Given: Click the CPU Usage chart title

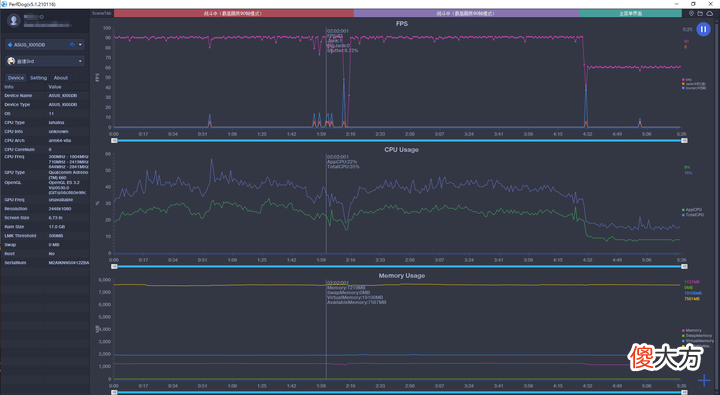Looking at the screenshot, I should tap(401, 149).
